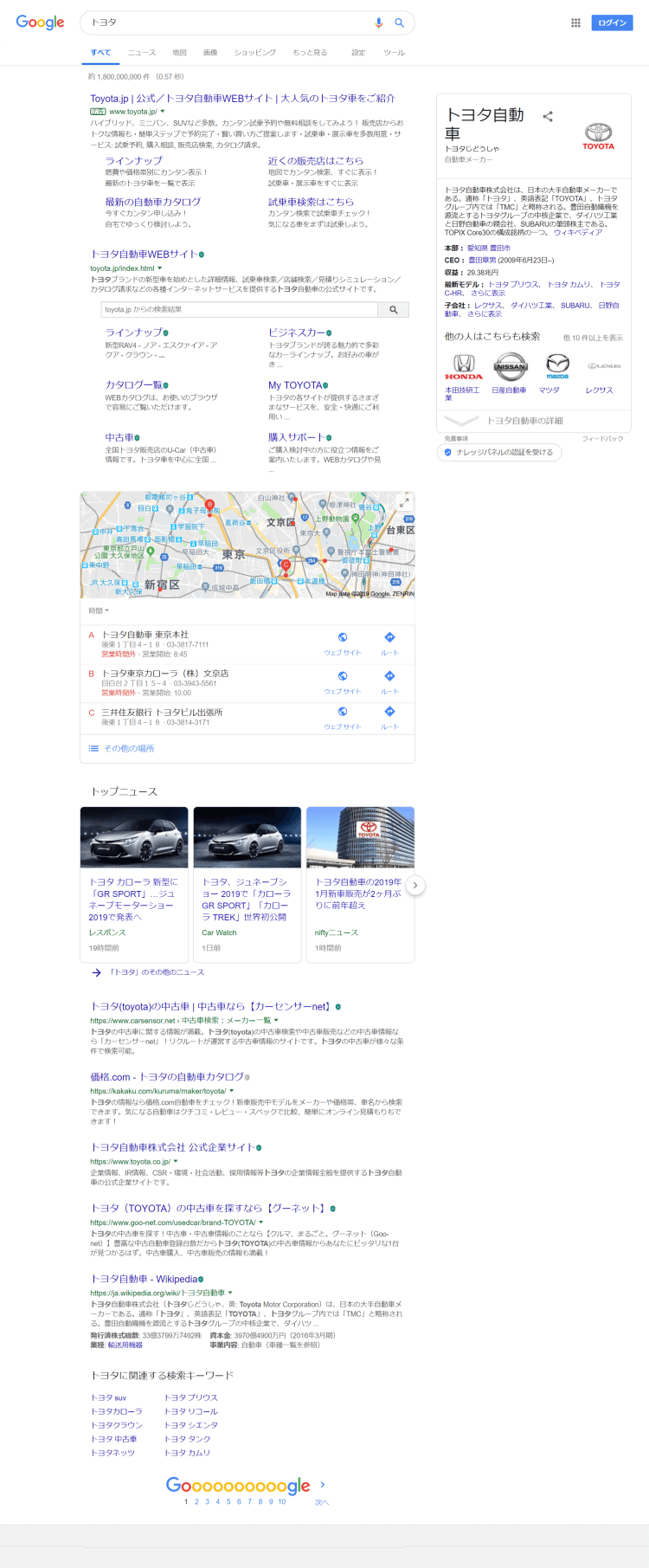Open dropdown arrow beside www.toyota.jp ad URL
The width and height of the screenshot is (649, 1568).
coord(163,112)
